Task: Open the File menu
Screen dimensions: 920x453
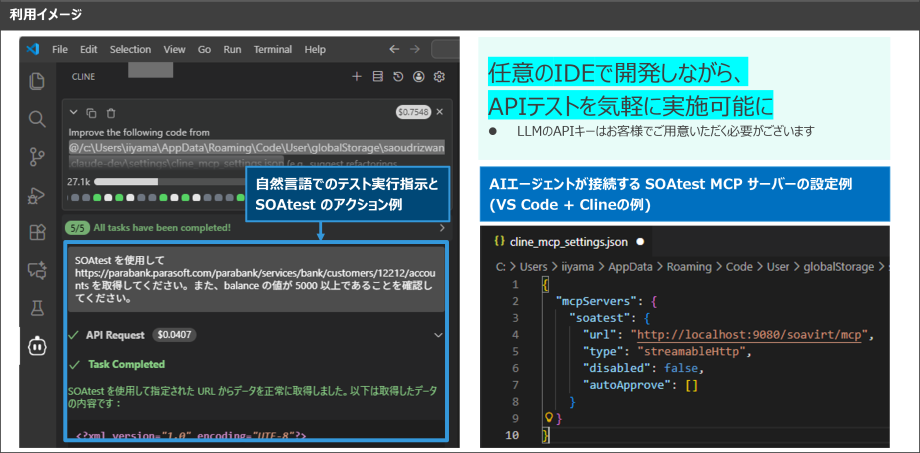Action: pos(60,50)
